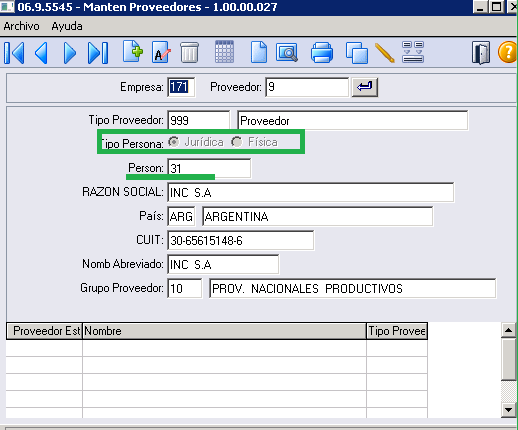Image resolution: width=518 pixels, height=430 pixels.
Task: Click the grid scrollbar down arrow
Action: point(509,410)
